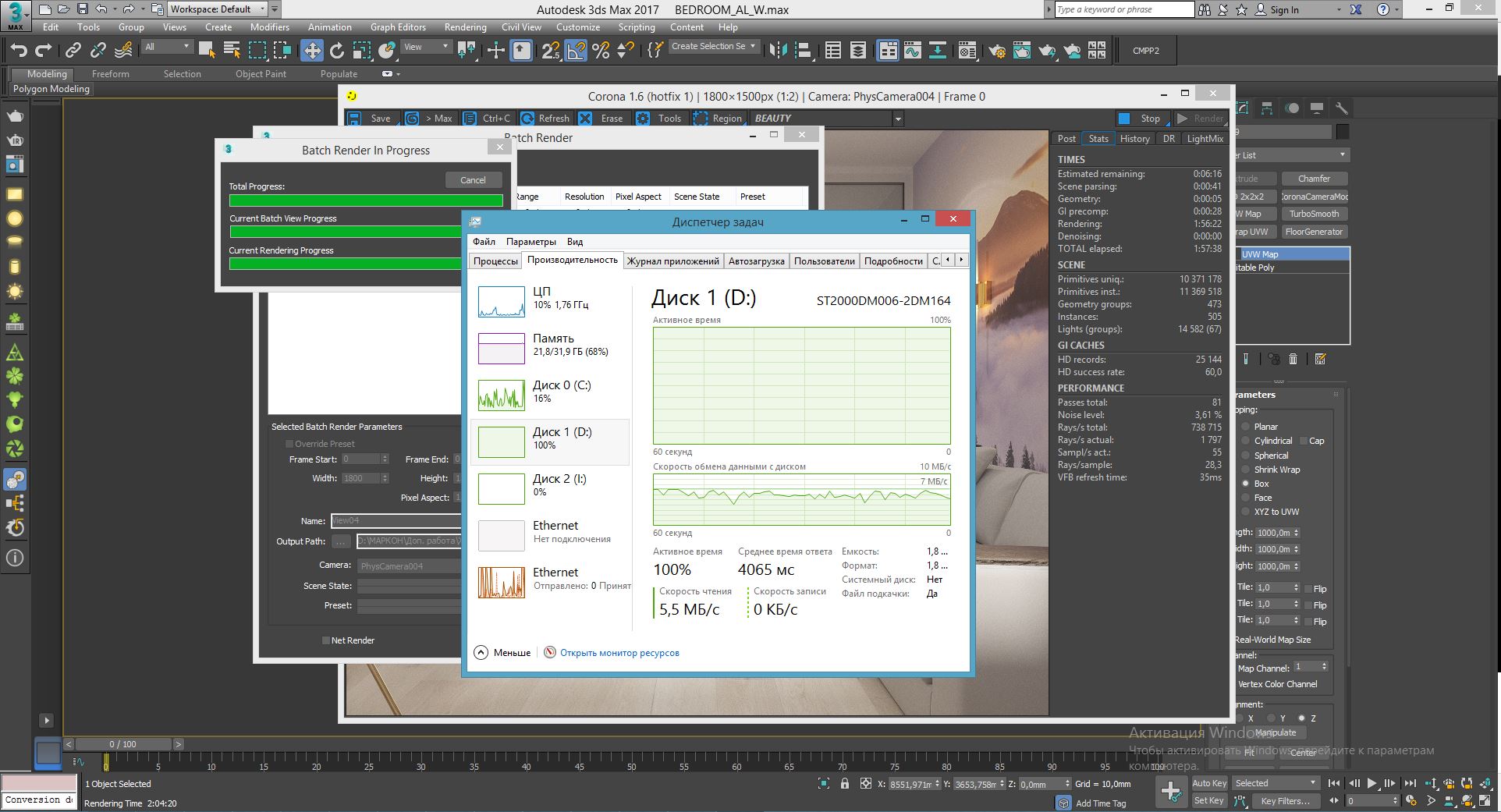This screenshot has width=1501, height=812.
Task: Switch to LightMix tab in Corona
Action: point(1205,139)
